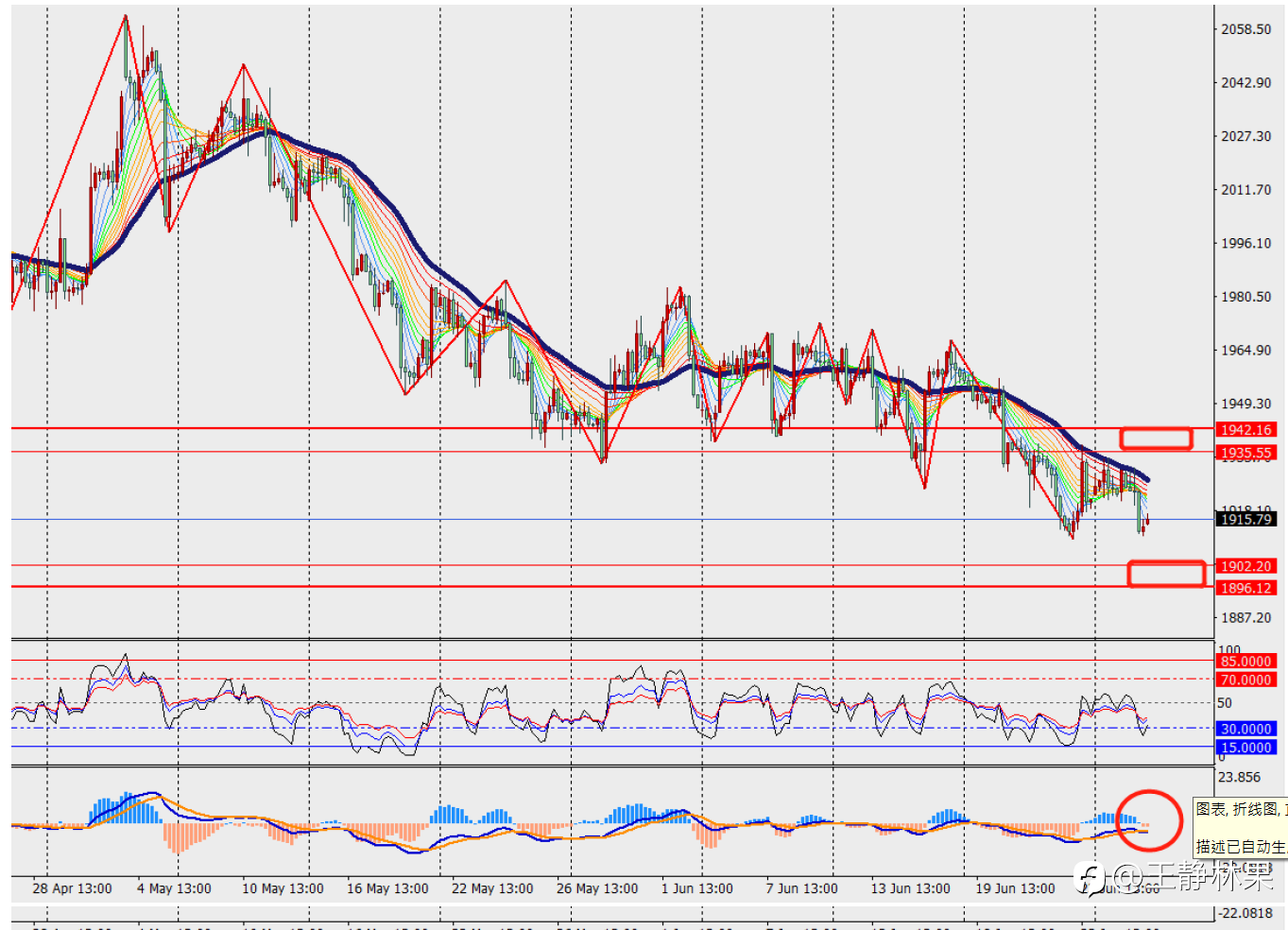Click the 1902.20 red price level label
1288x930 pixels.
point(1246,566)
